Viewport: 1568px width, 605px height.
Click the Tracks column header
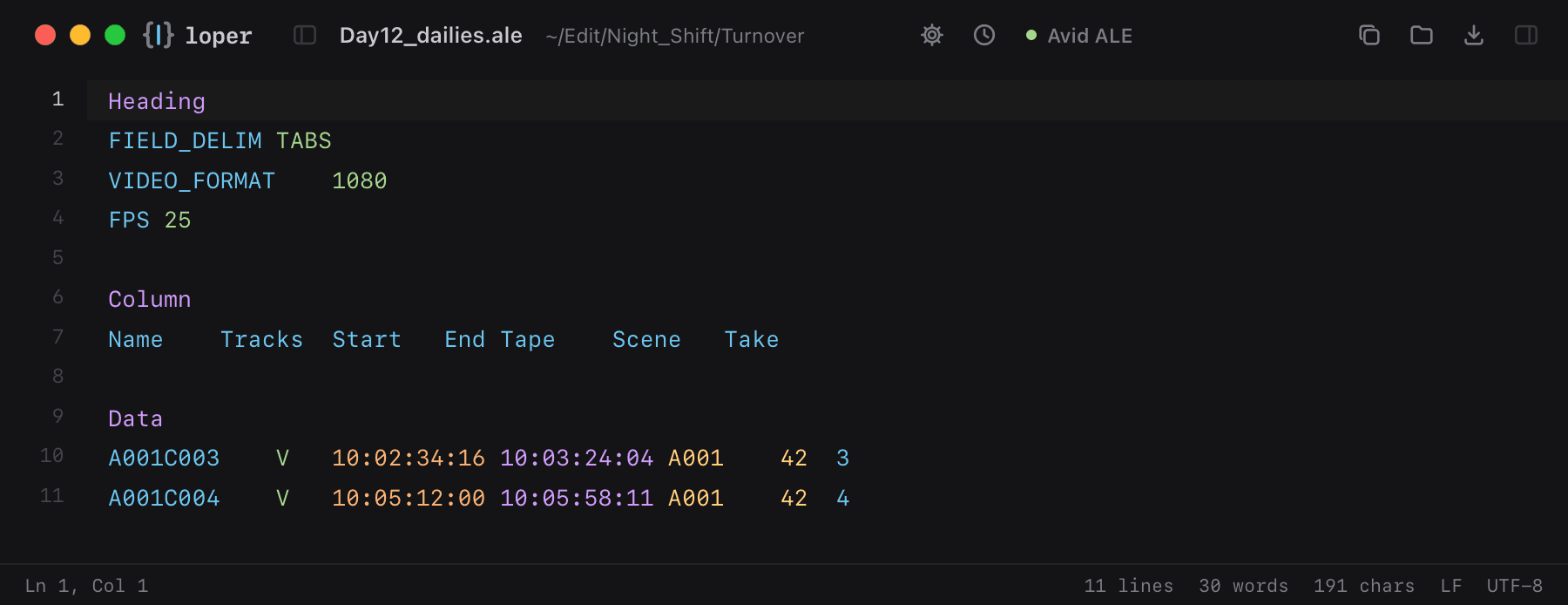click(262, 339)
